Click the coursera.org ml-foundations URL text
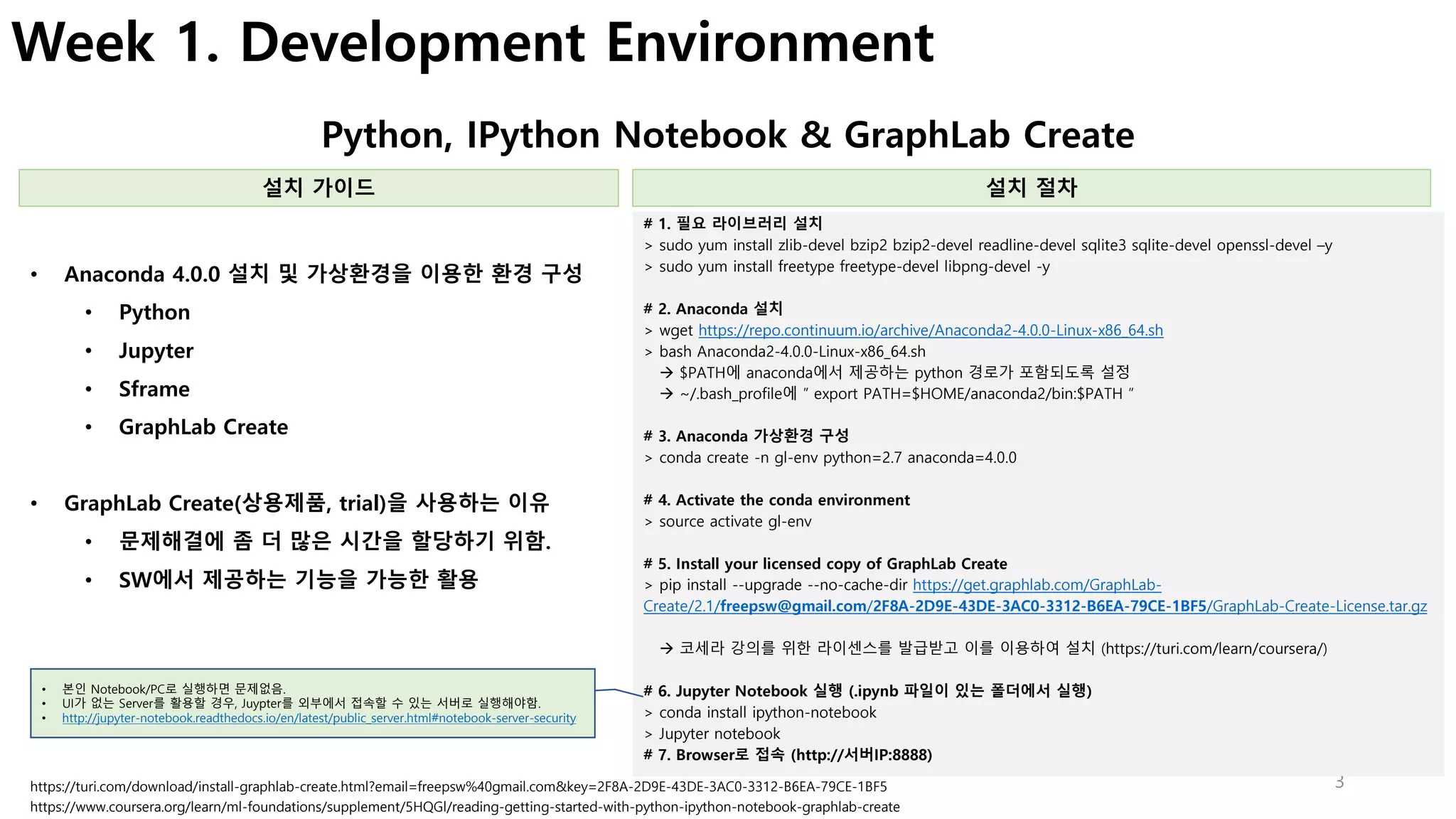The width and height of the screenshot is (1456, 819). click(x=464, y=808)
